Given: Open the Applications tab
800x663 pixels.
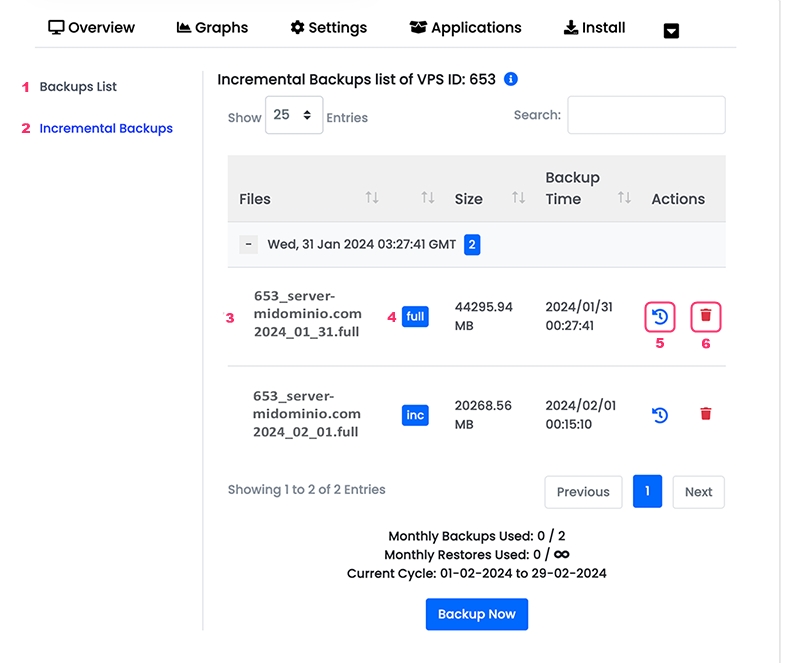Looking at the screenshot, I should point(466,27).
